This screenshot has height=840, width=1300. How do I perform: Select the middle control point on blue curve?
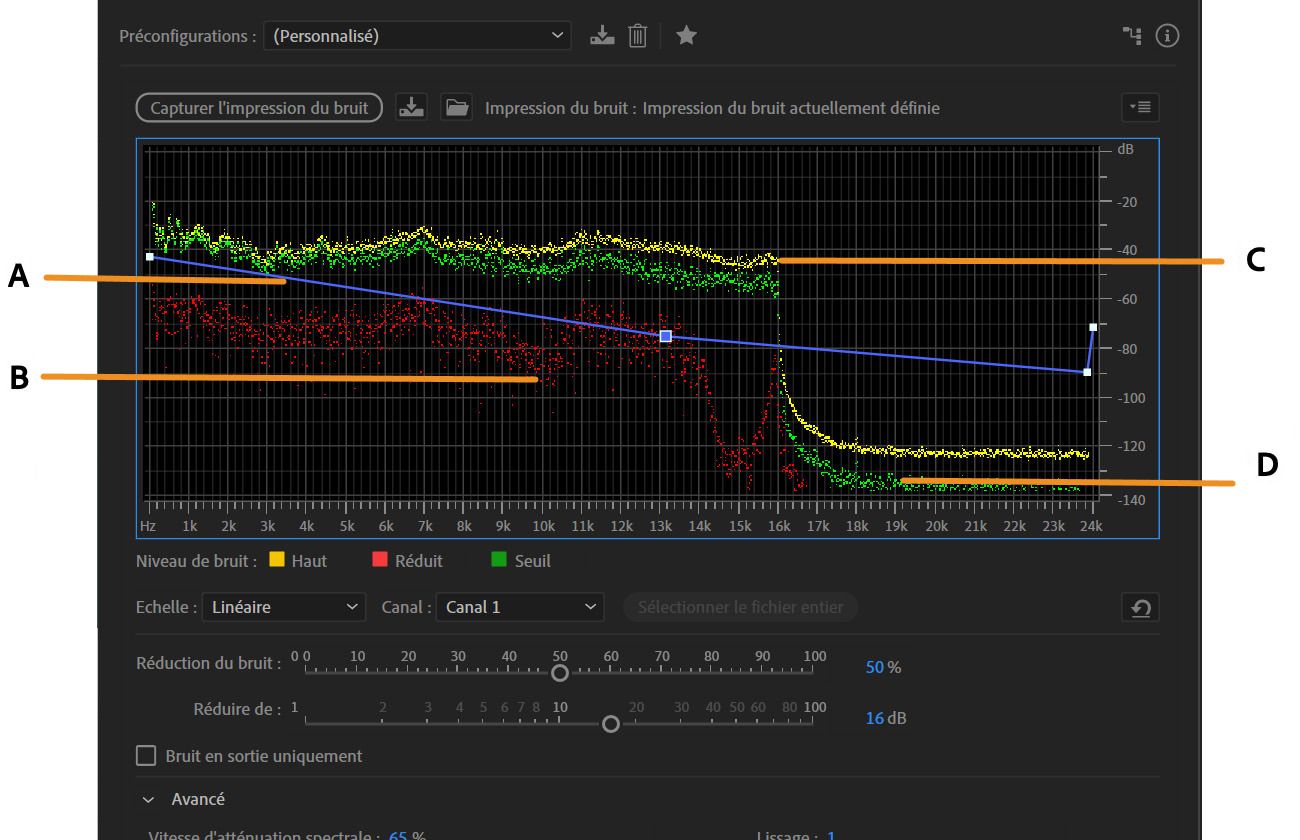(665, 336)
